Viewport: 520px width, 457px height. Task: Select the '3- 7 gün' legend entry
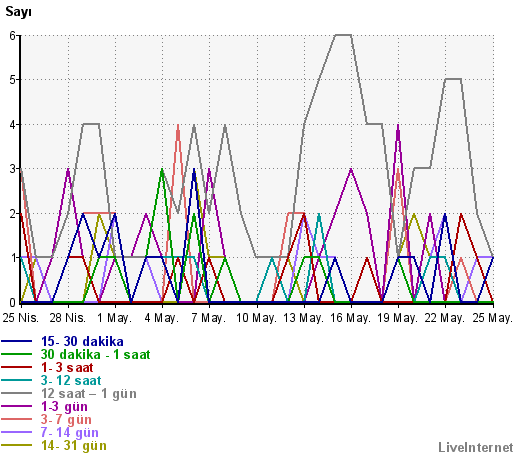point(66,419)
